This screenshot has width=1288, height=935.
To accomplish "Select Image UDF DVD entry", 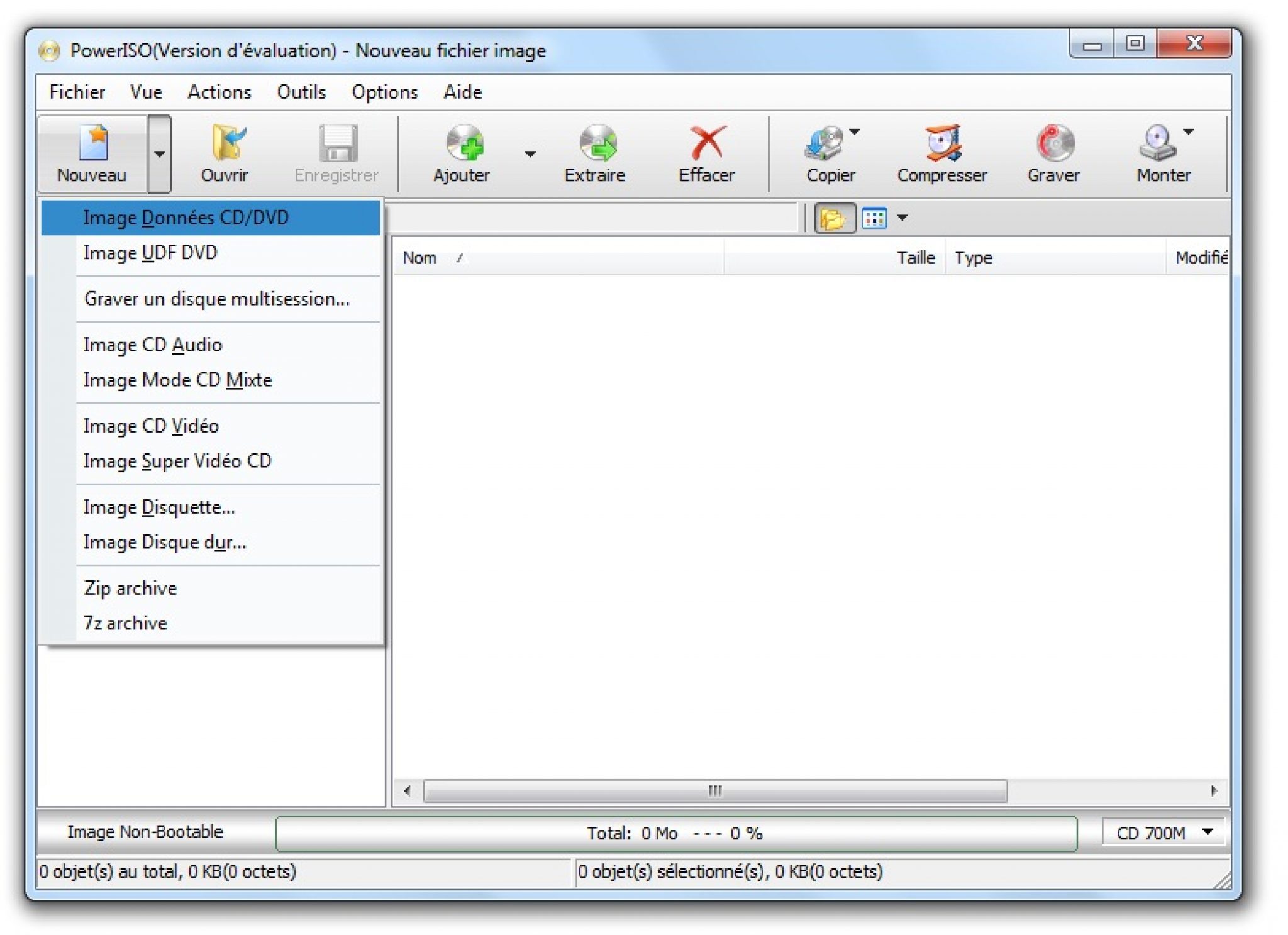I will (211, 253).
